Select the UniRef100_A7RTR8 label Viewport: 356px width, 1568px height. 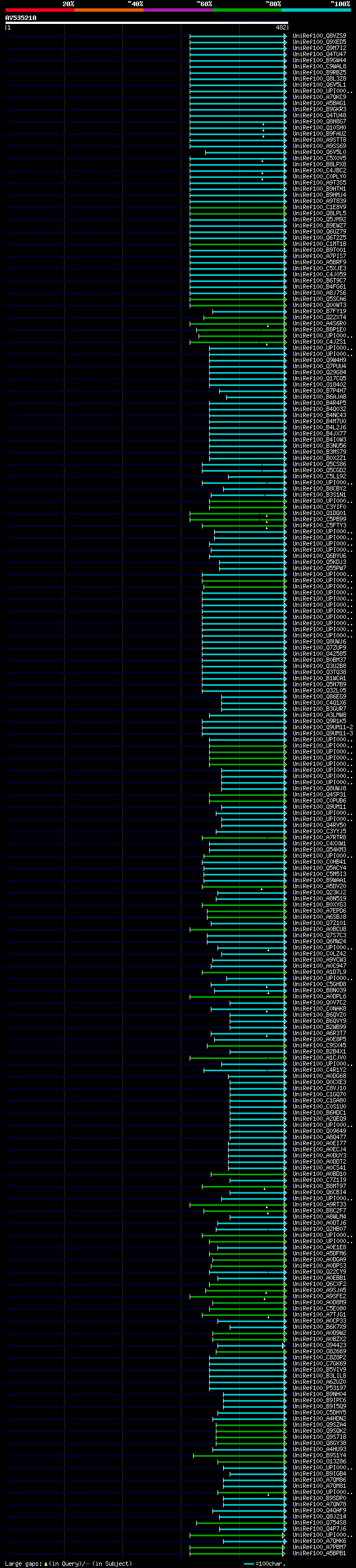tap(319, 838)
